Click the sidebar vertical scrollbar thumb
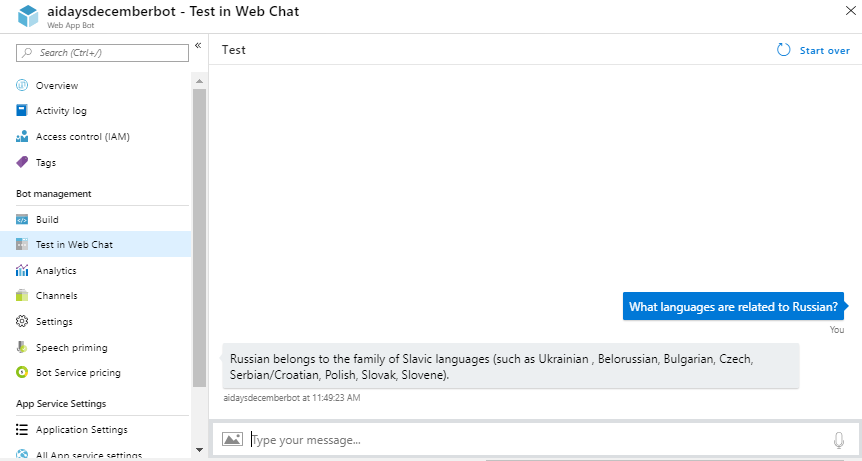This screenshot has width=862, height=461. click(200, 238)
